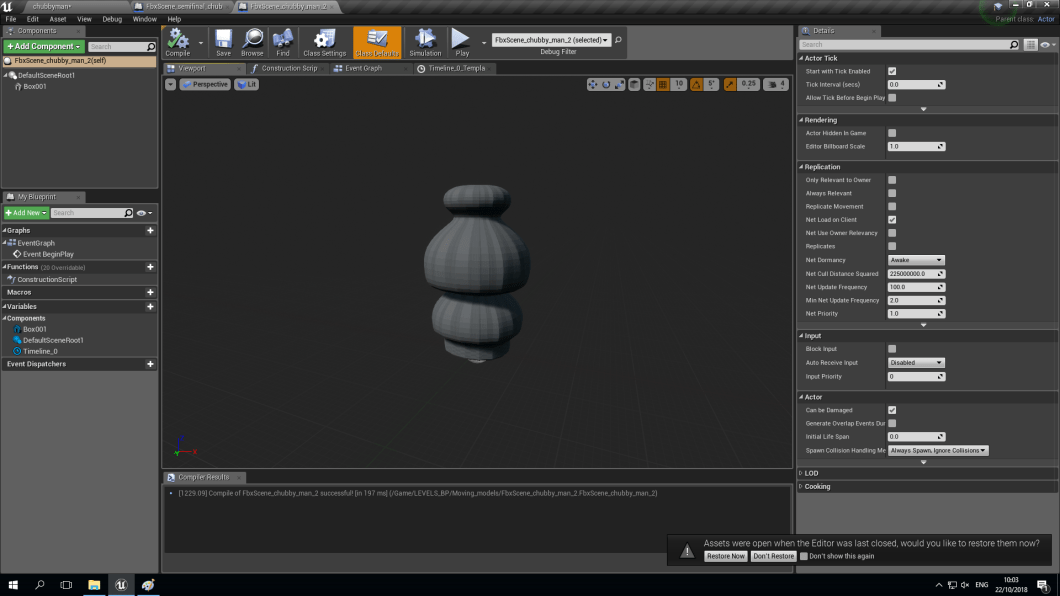Click the magnifier icon next to Debug Filter
The image size is (1060, 596).
tap(618, 40)
